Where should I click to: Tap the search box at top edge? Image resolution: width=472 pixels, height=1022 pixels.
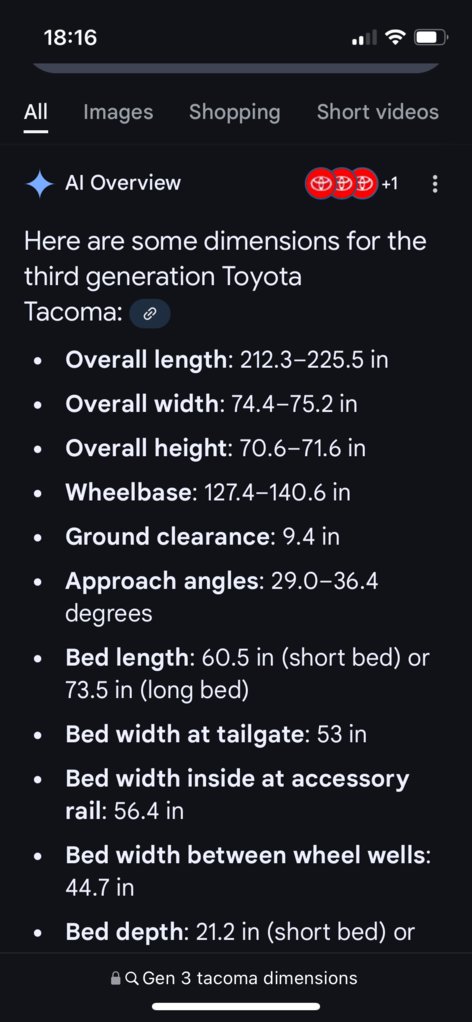[236, 68]
